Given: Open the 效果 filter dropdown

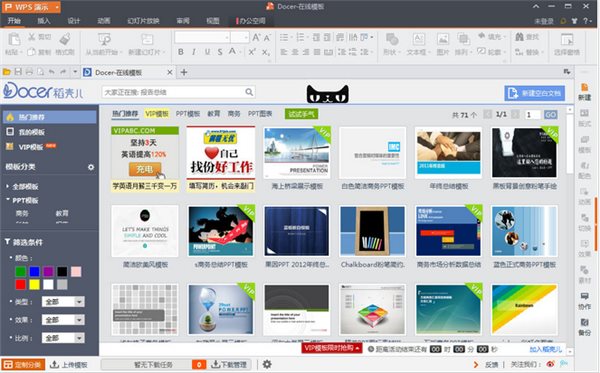Looking at the screenshot, I should pos(79,320).
